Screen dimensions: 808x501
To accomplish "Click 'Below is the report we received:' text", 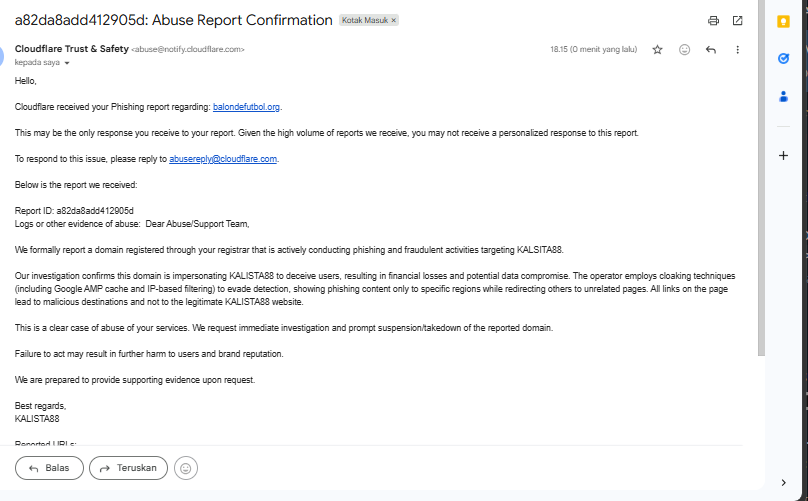I will click(76, 185).
